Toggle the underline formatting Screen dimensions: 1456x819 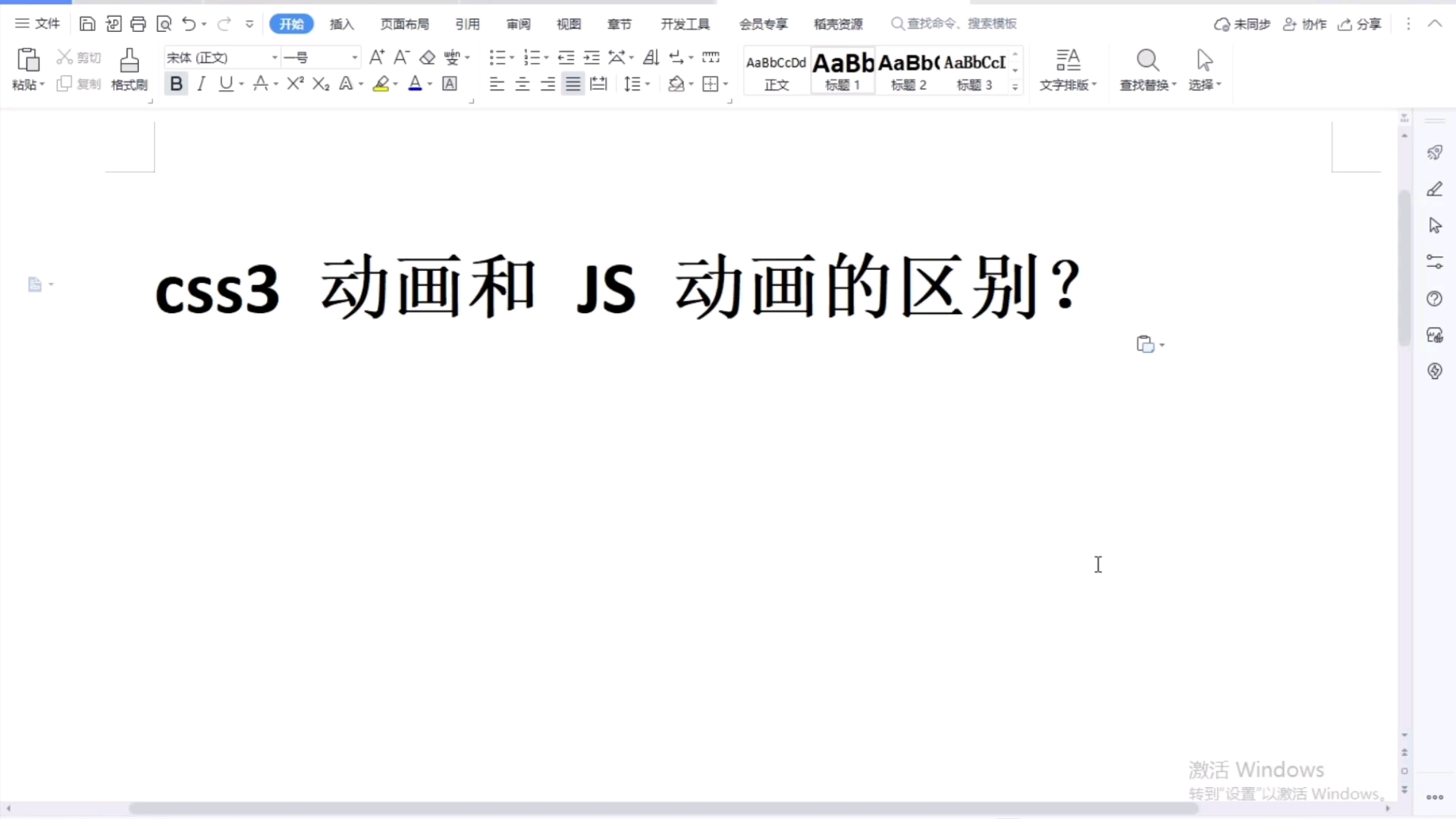(x=225, y=83)
